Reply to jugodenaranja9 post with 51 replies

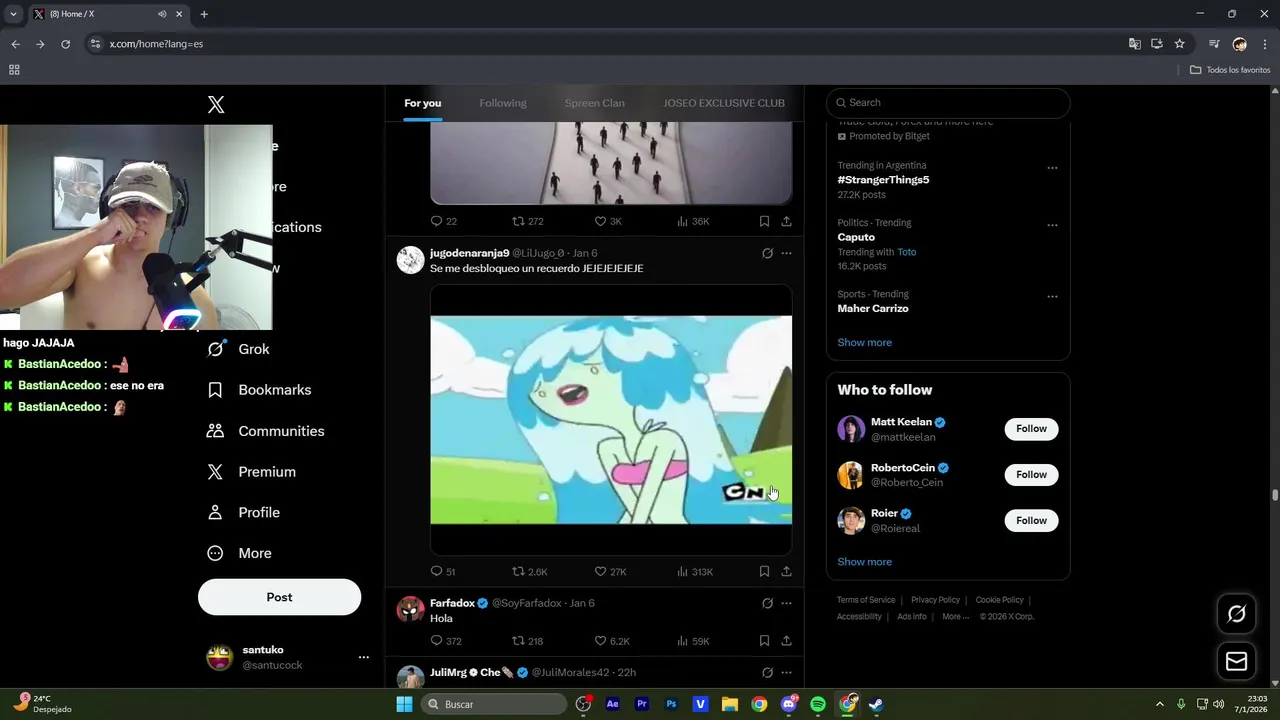point(443,572)
